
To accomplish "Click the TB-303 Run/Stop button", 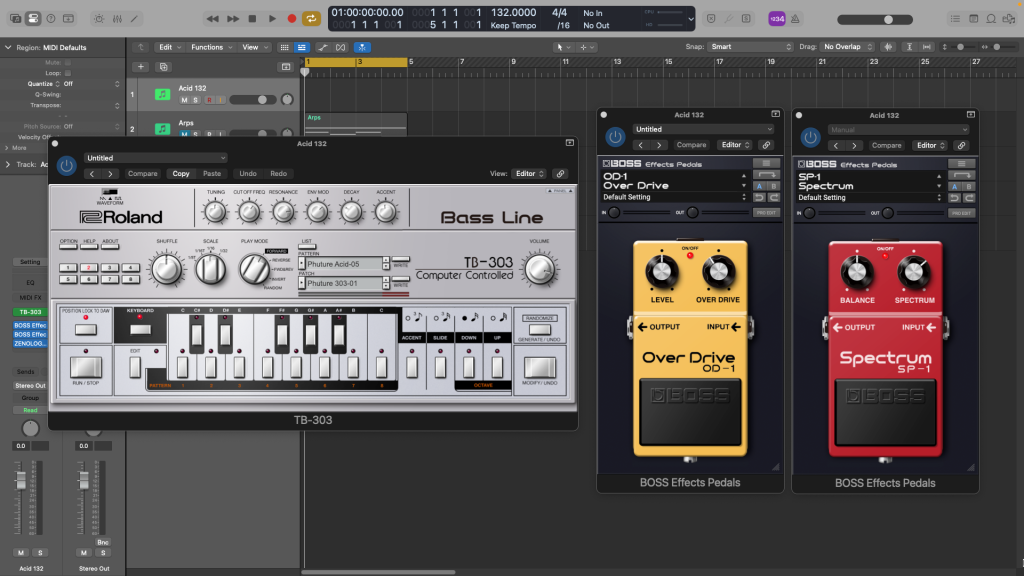I will coord(86,367).
